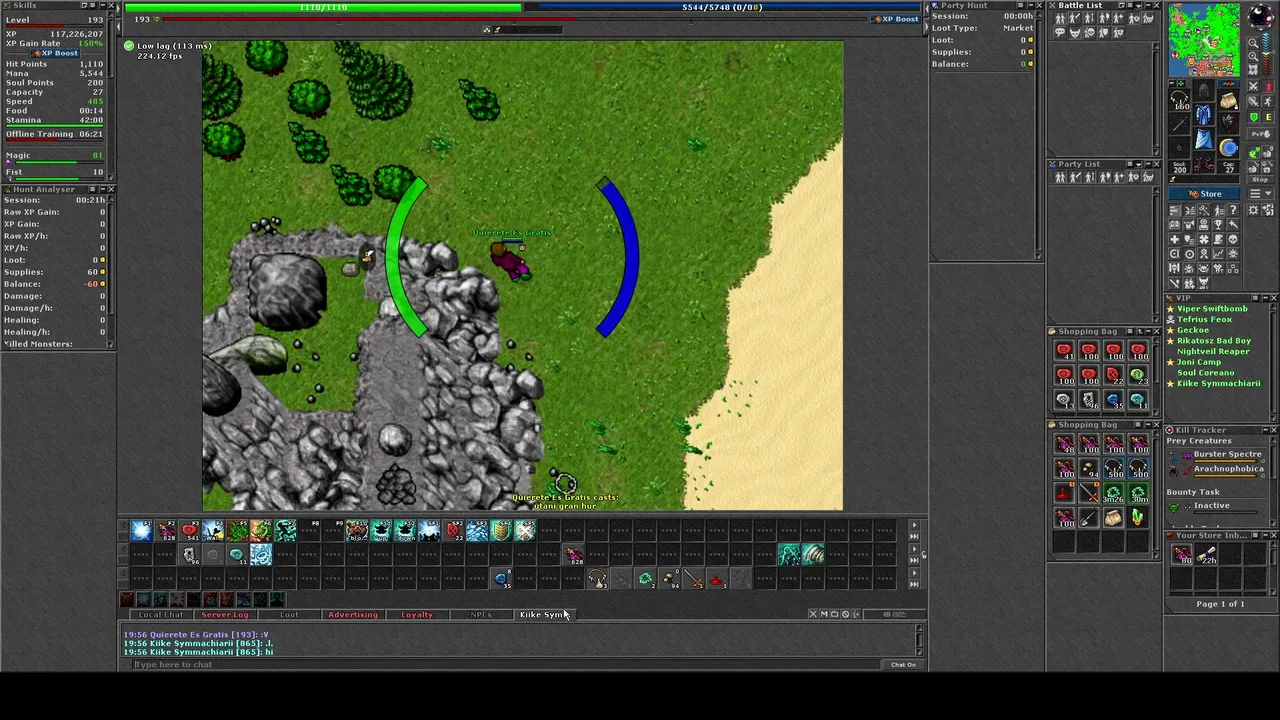1280x720 pixels.
Task: Zoom out the minimap
Action: (x=1253, y=42)
